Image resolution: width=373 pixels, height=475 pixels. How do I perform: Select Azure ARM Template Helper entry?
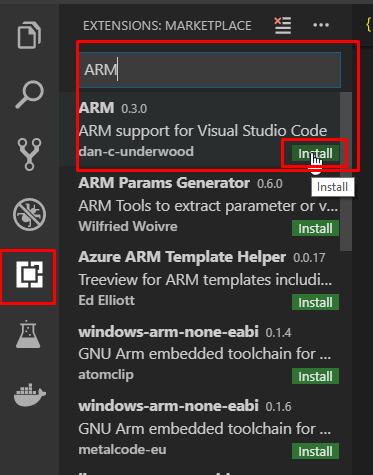click(200, 278)
